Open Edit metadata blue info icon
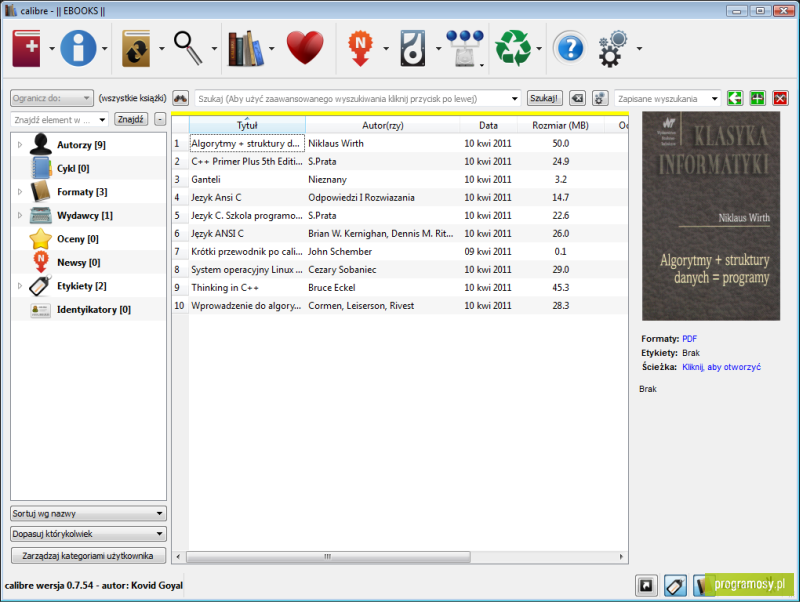This screenshot has height=602, width=800. [x=78, y=48]
